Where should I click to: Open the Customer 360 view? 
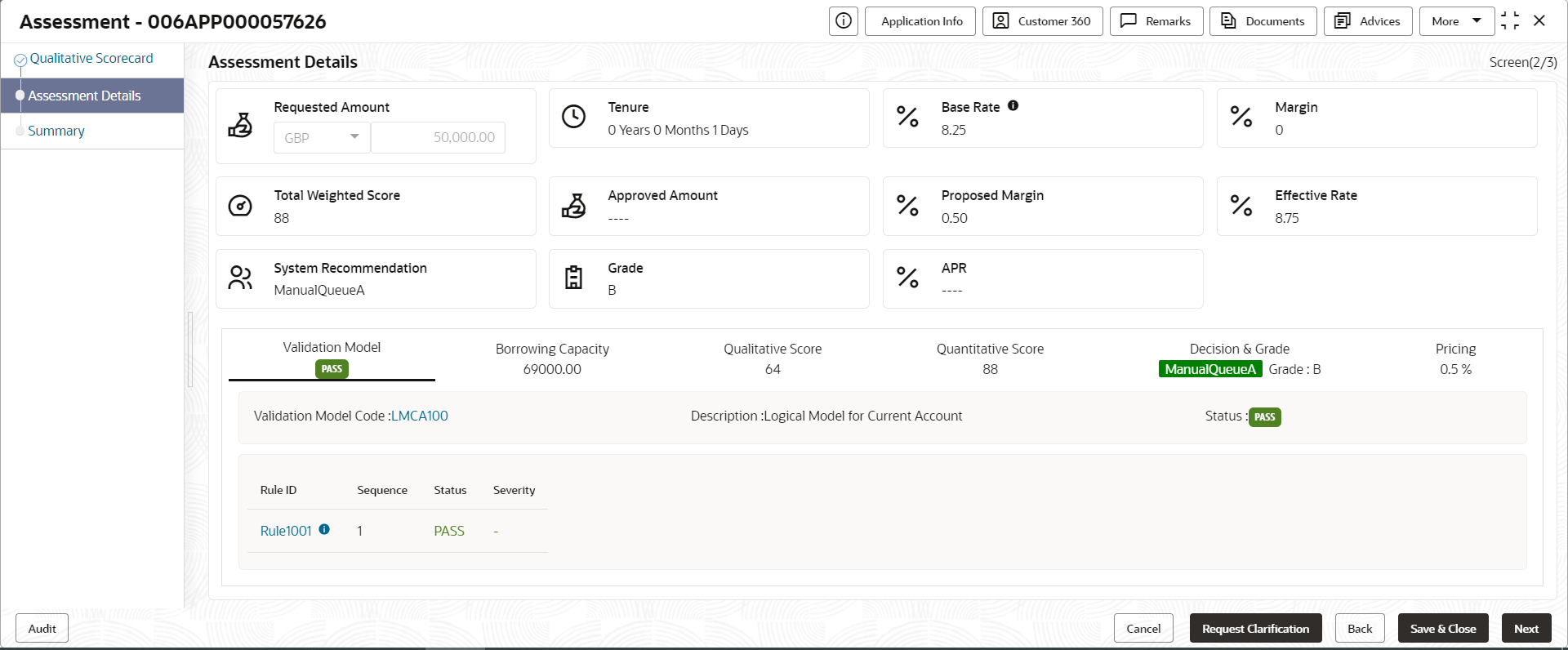[x=1042, y=21]
